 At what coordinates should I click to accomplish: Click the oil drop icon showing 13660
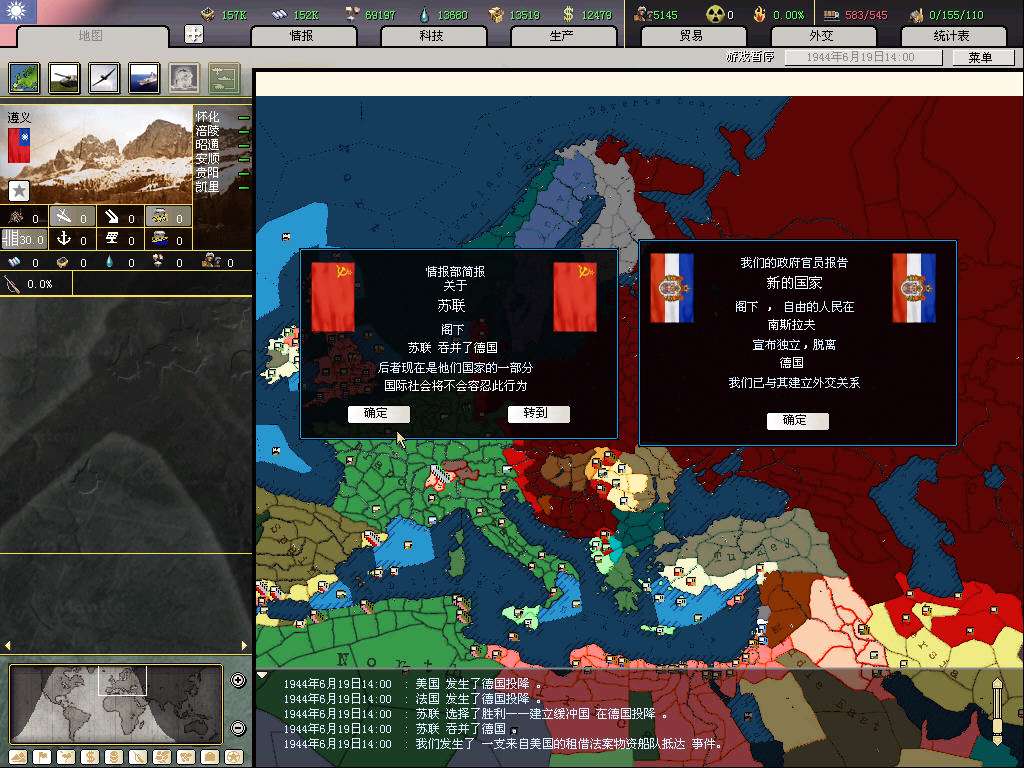coord(424,14)
